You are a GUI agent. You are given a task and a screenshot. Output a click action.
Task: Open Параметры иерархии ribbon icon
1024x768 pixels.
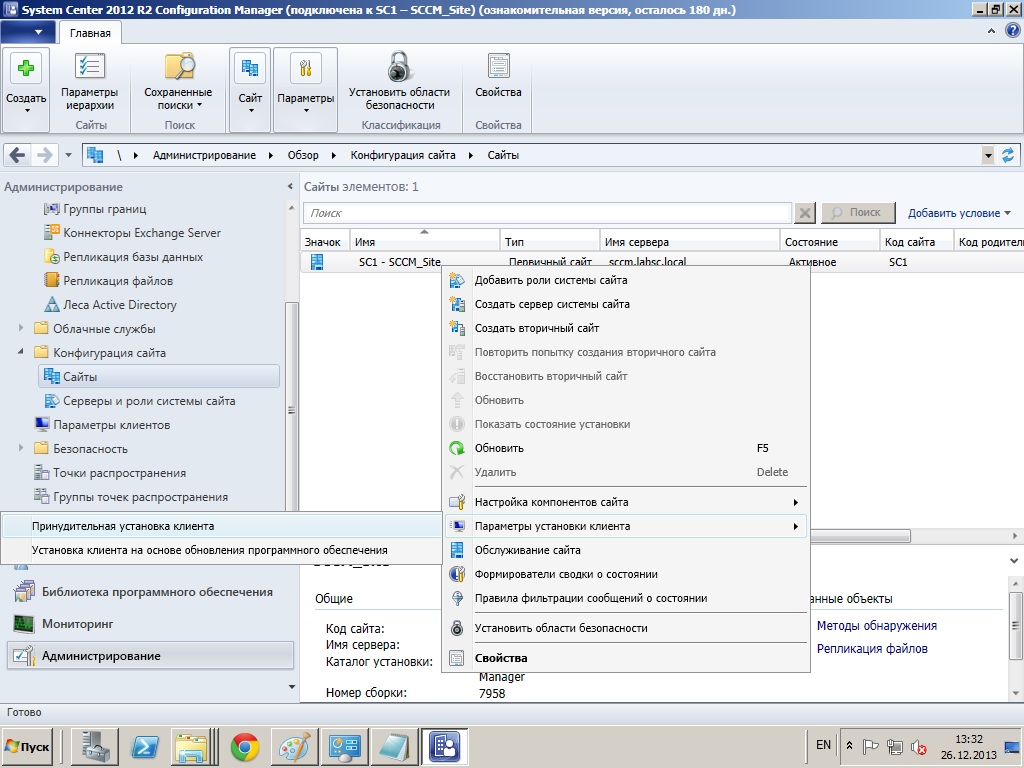point(89,67)
